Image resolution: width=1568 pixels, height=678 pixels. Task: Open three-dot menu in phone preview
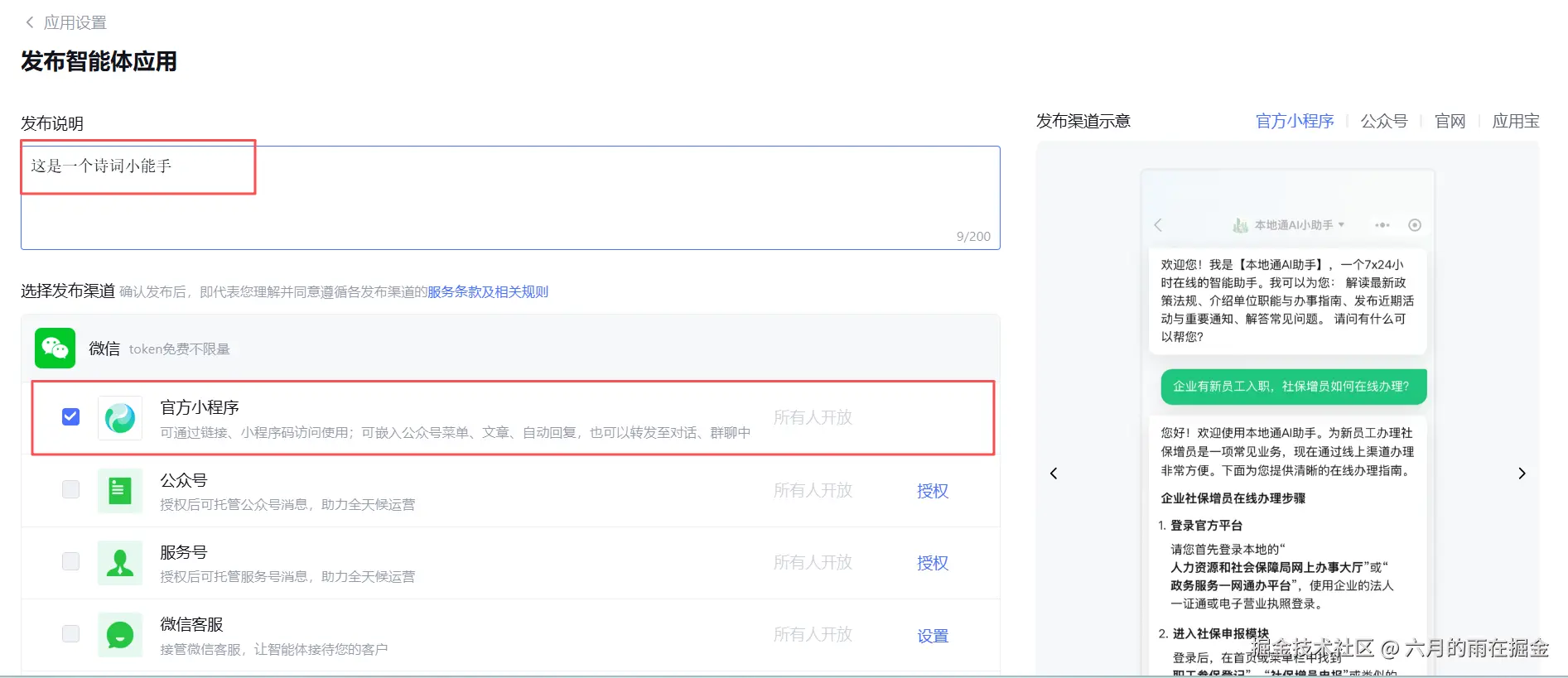point(1382,225)
